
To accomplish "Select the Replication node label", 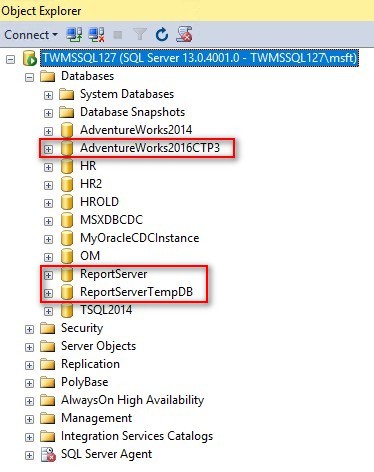I will point(90,364).
